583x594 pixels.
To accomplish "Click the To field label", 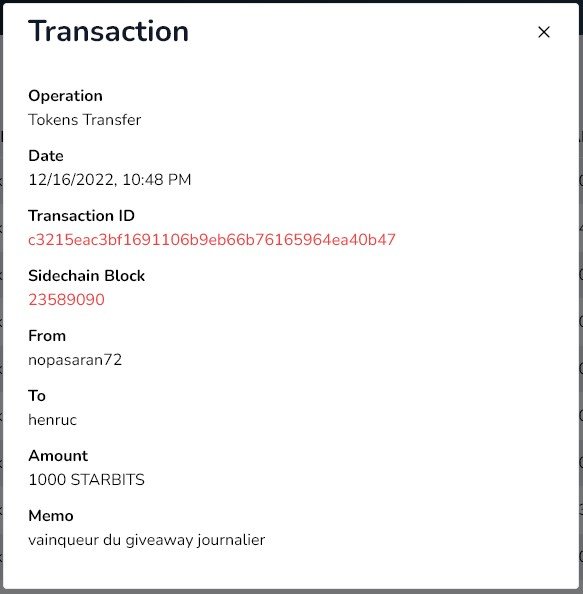I will 37,396.
